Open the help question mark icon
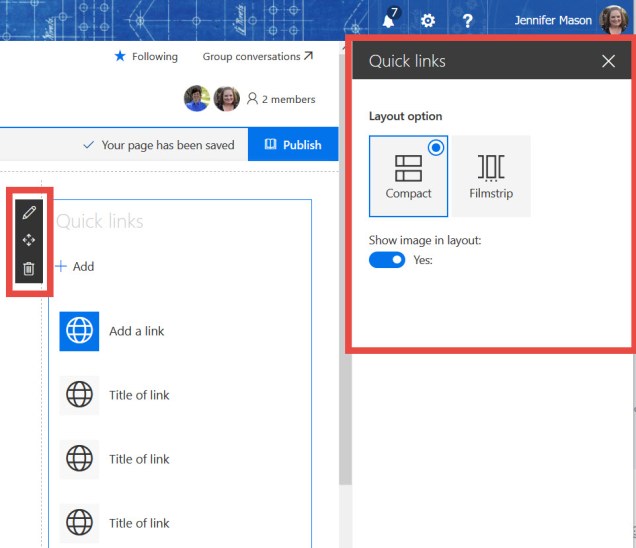 pos(467,21)
